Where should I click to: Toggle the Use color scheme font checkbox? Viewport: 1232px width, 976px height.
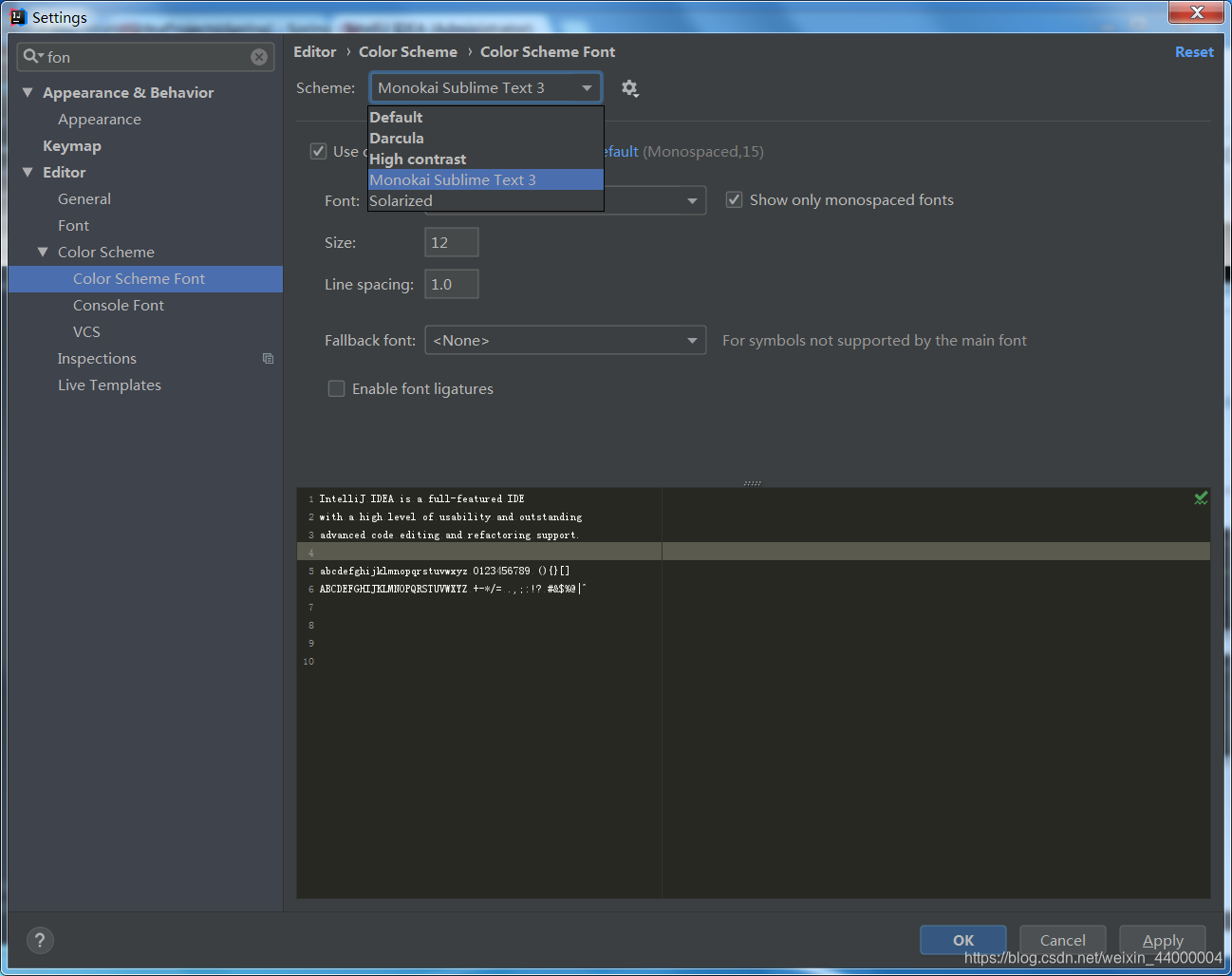pos(319,151)
